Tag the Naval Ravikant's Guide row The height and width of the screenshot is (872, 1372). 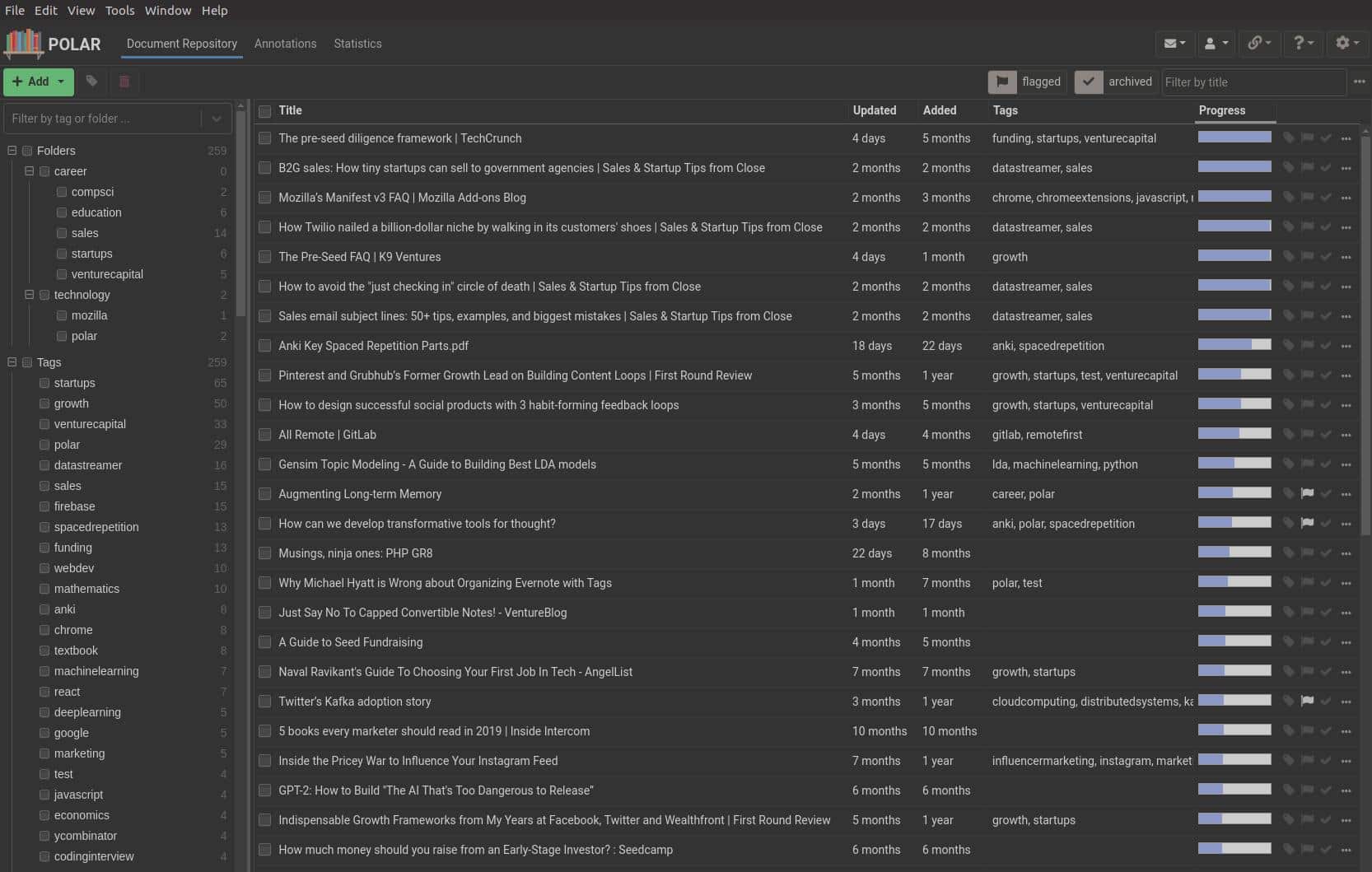click(1288, 672)
